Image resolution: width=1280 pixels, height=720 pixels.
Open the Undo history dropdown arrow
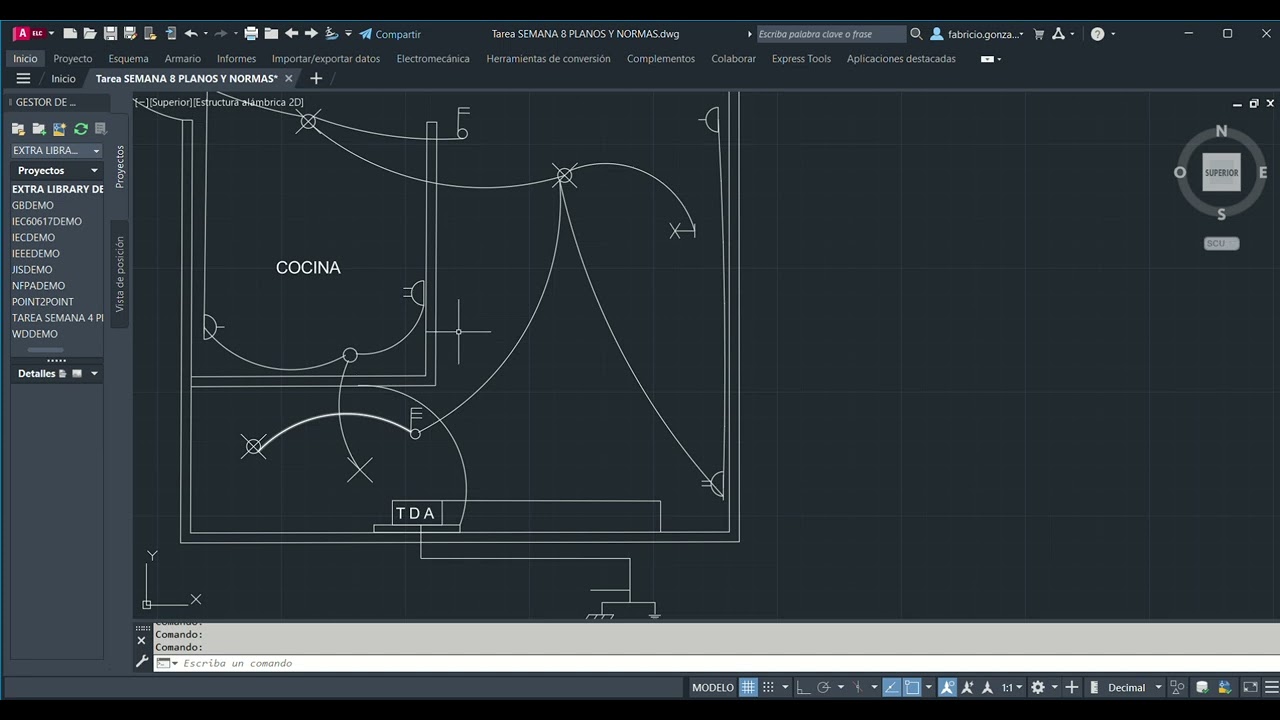pyautogui.click(x=205, y=34)
